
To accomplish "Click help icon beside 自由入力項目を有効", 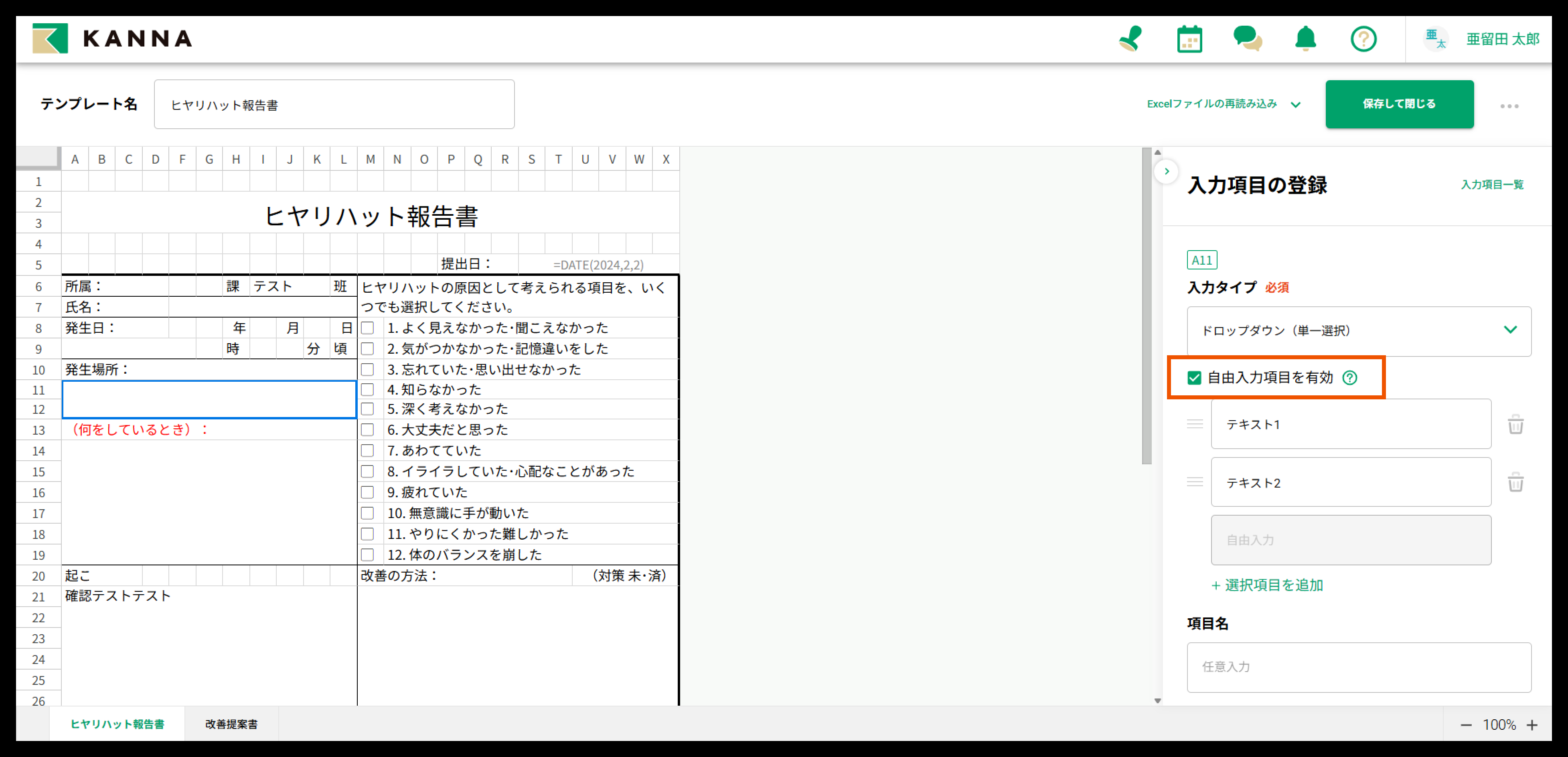I will click(1349, 378).
